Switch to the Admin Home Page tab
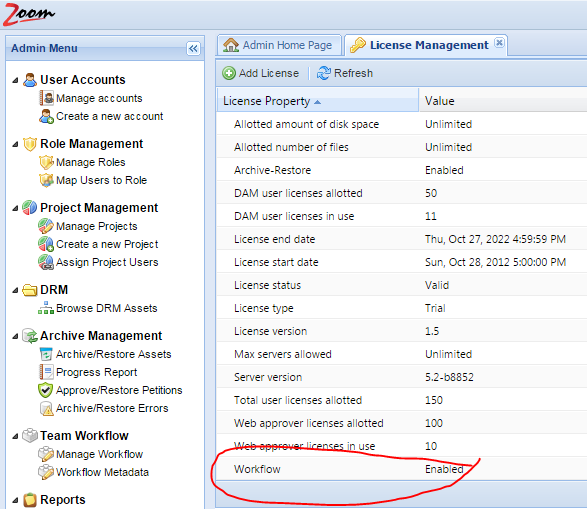This screenshot has height=509, width=587. pos(279,45)
